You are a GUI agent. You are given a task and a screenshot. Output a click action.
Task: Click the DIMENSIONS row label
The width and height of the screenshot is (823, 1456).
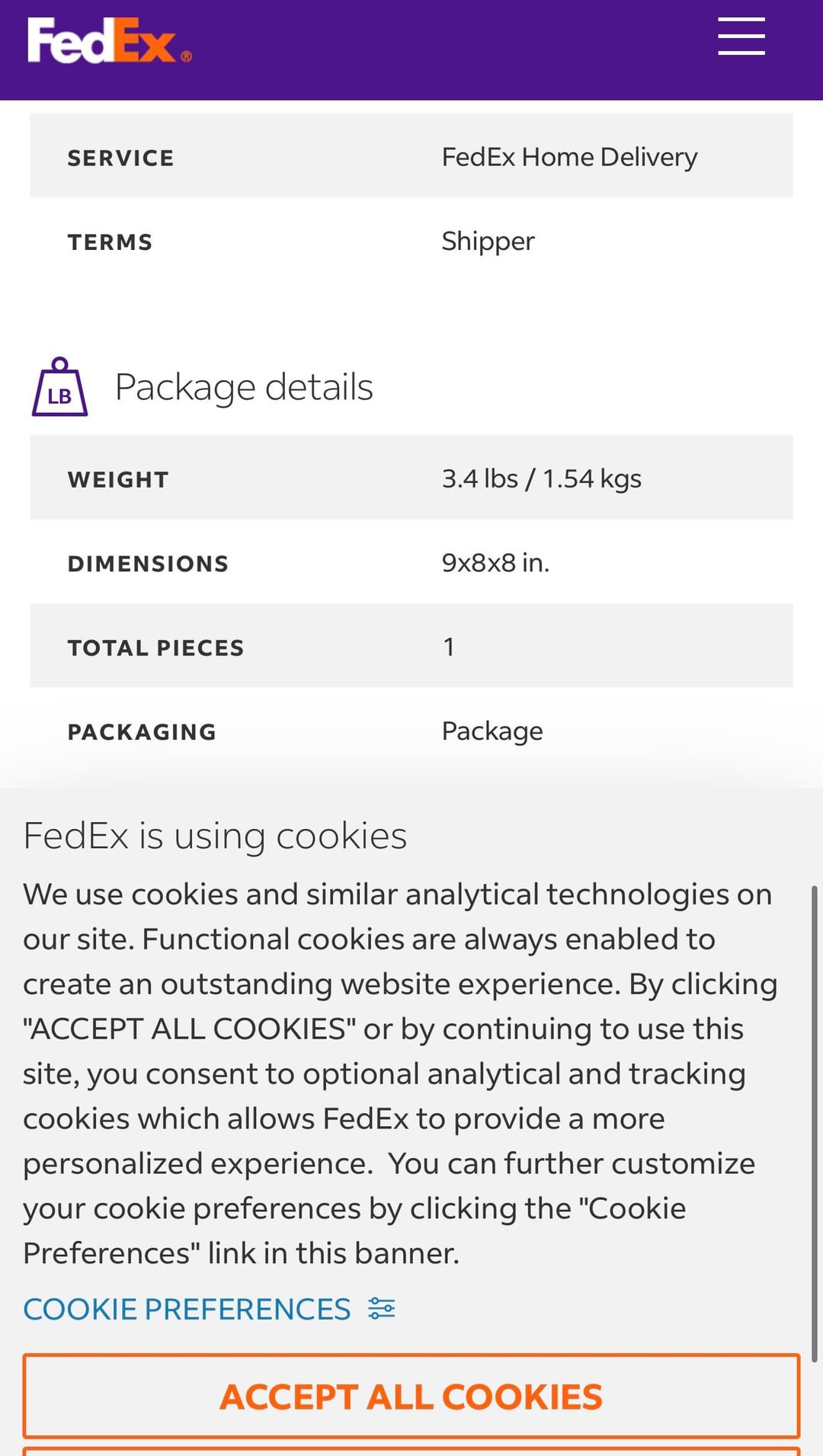[x=148, y=564]
